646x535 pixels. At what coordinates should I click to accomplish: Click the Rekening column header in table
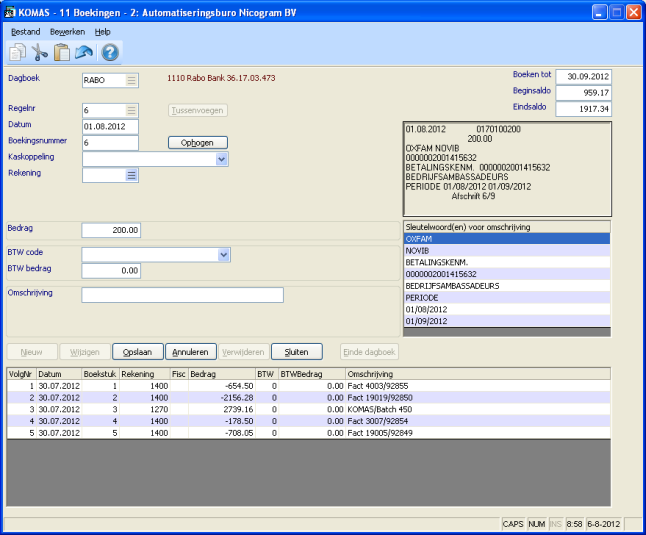pos(145,374)
